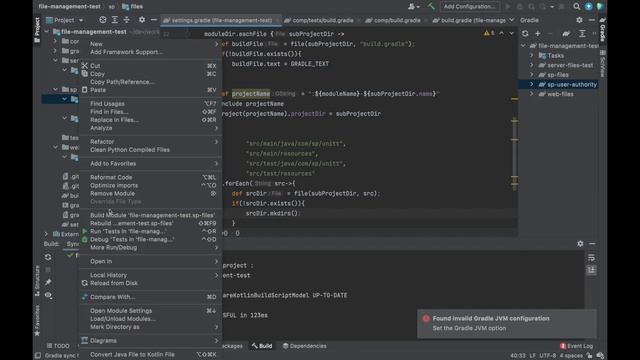Open the Gradle sidebar tool stripe
This screenshot has height=360, width=640.
coord(602,29)
